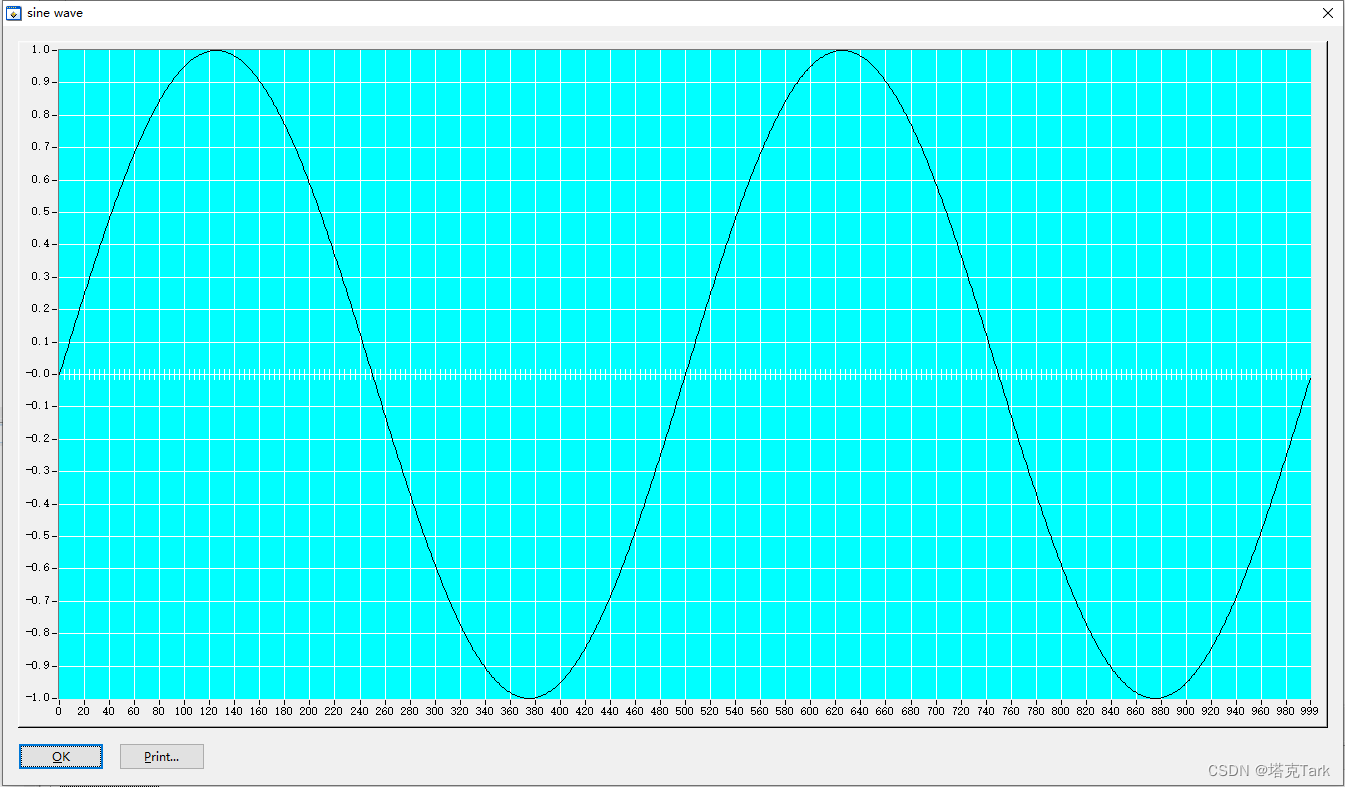Close the sine wave window
The height and width of the screenshot is (787, 1345).
pos(1327,13)
